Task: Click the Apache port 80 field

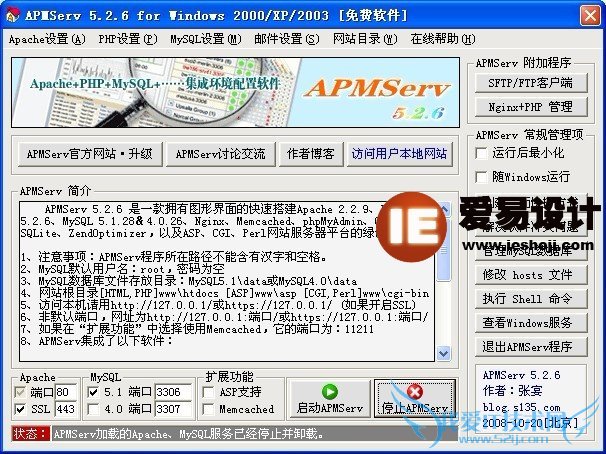Action: tap(66, 393)
